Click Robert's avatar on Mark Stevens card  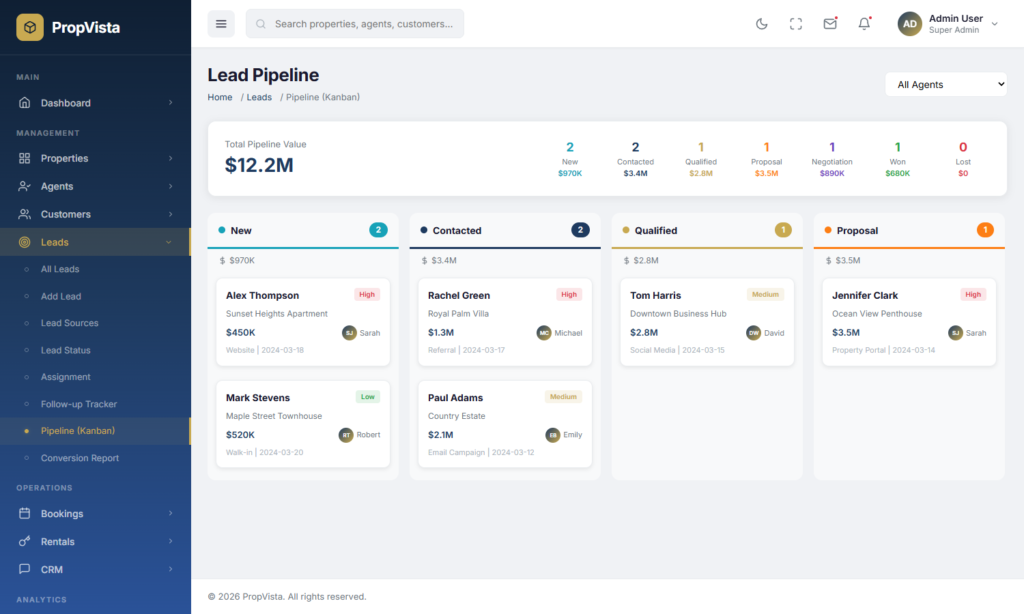click(x=346, y=435)
